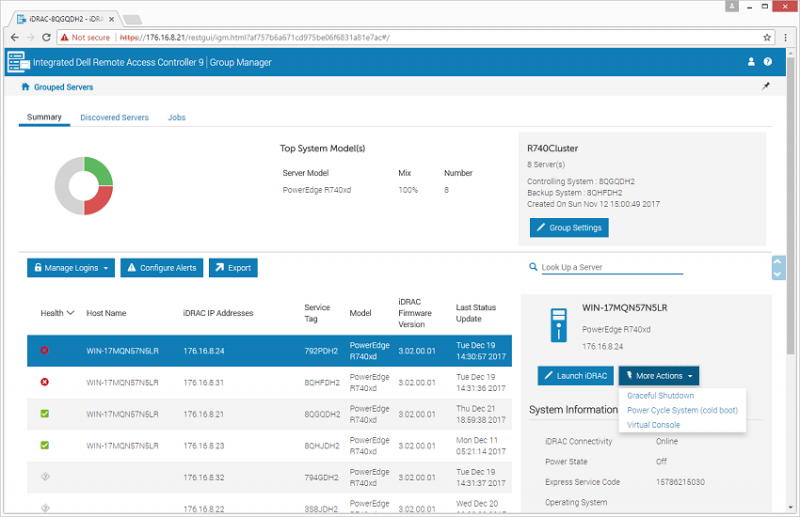This screenshot has width=800, height=517.
Task: Click the Group Settings button
Action: (x=568, y=228)
